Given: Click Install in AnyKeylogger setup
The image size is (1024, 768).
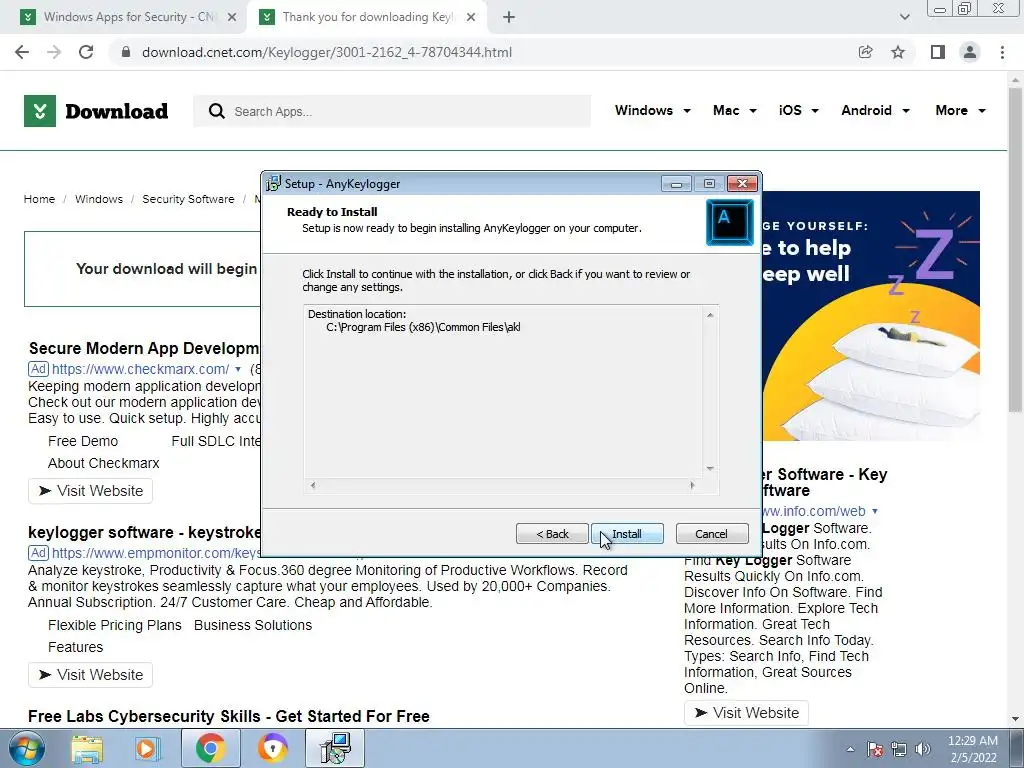Looking at the screenshot, I should [x=627, y=534].
